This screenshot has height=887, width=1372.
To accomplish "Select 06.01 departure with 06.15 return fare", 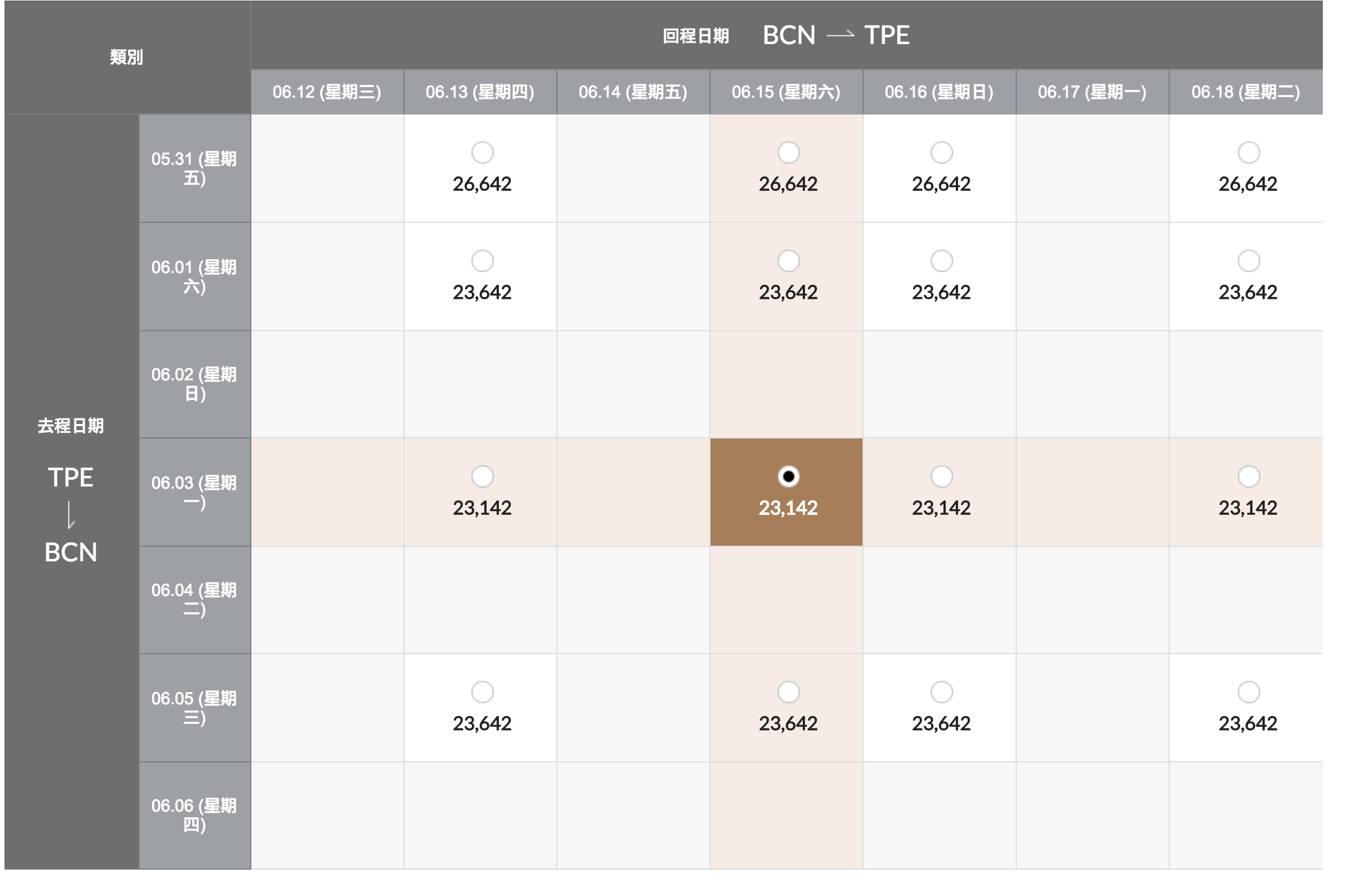I will [788, 261].
